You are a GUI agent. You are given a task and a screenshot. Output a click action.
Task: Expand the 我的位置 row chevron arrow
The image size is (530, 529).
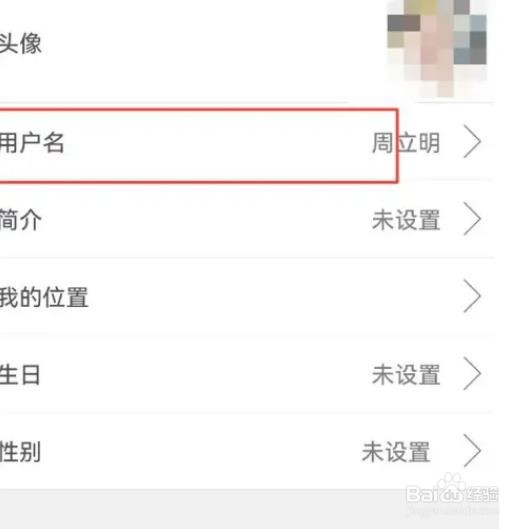(472, 296)
